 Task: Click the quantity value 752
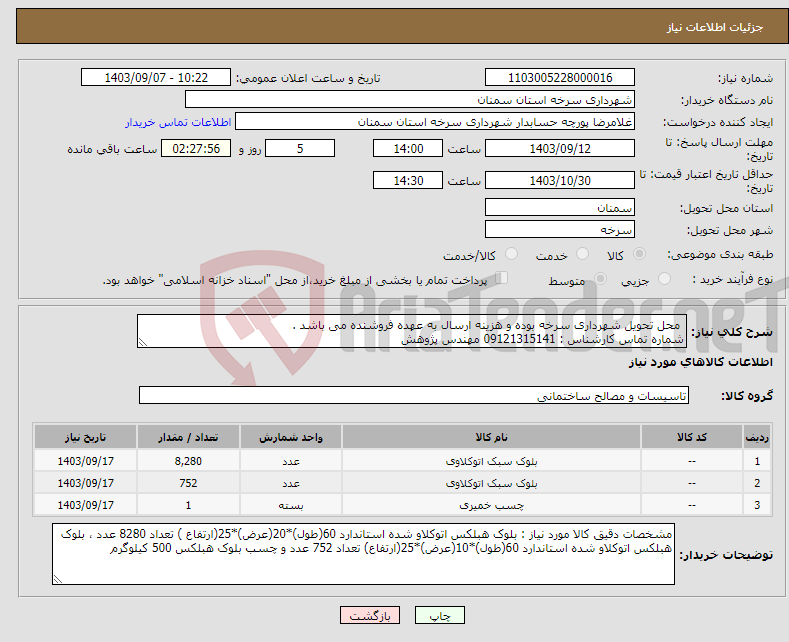point(188,483)
